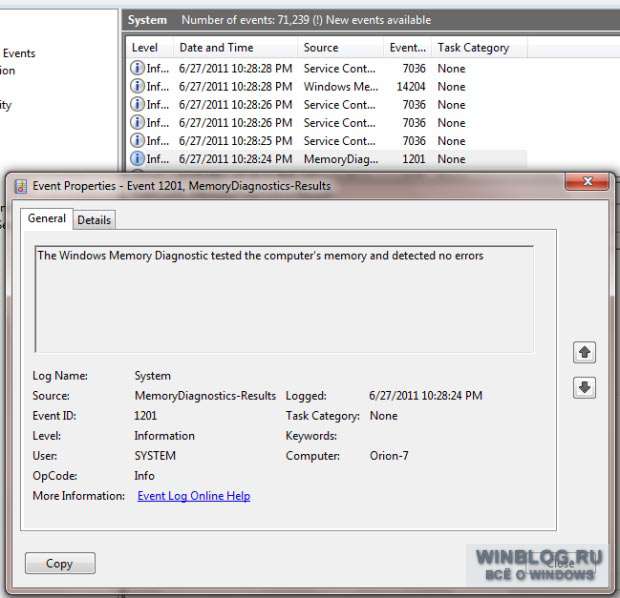Click info icon of the Windows Me... 14204 event
This screenshot has height=598, width=620.
(x=137, y=86)
